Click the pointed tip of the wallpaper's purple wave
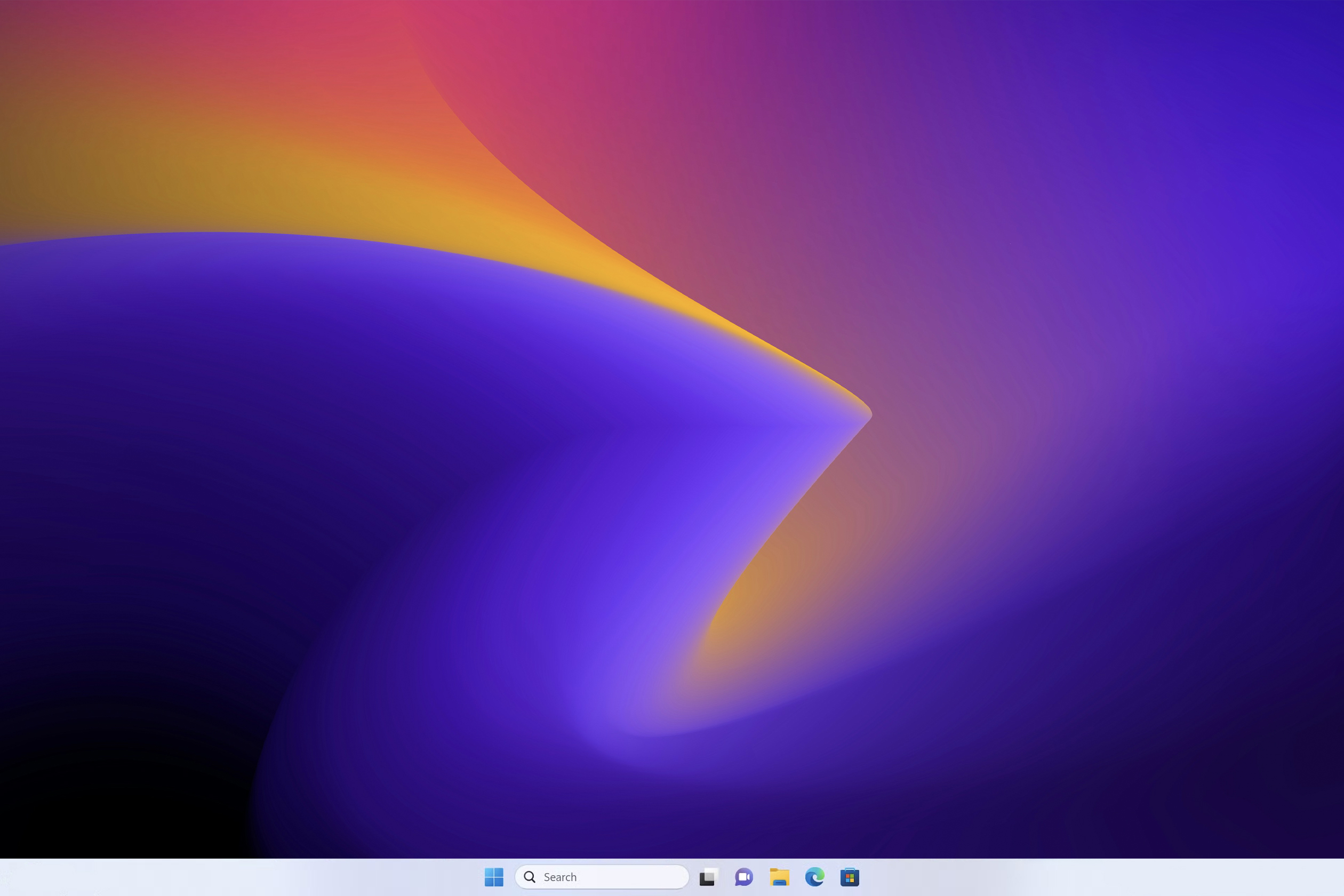 pos(867,414)
